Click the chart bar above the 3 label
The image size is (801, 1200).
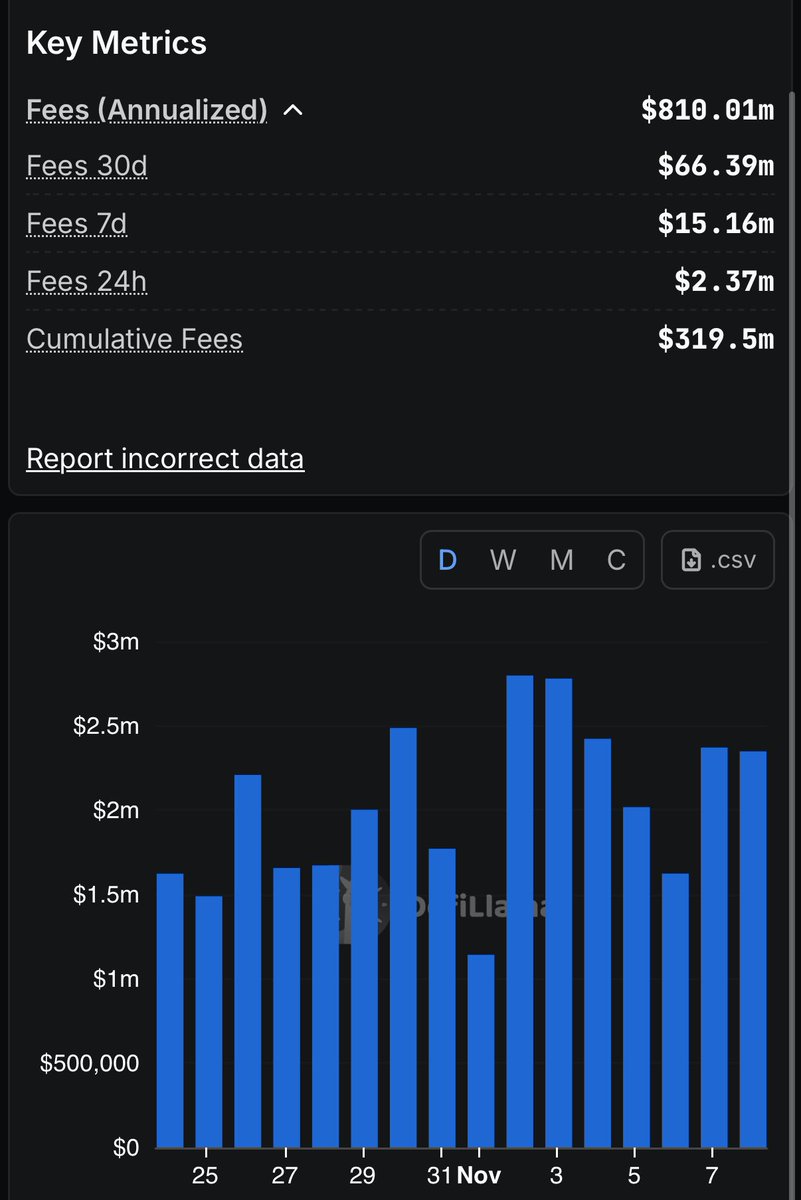pos(559,913)
